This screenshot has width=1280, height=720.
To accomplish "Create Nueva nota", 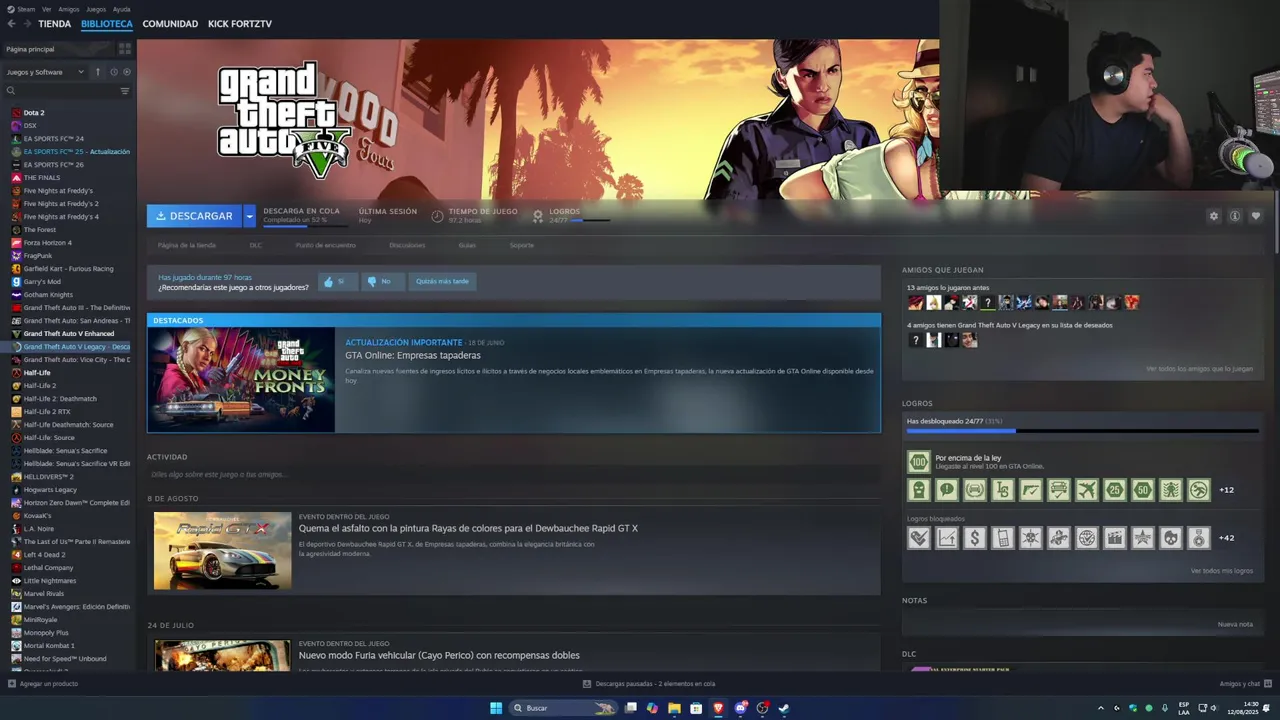I will [1235, 624].
